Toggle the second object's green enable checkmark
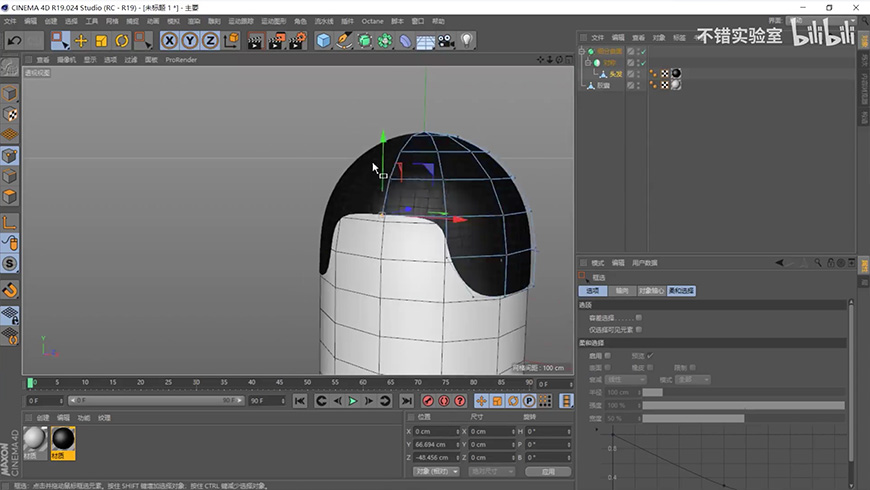This screenshot has height=490, width=870. point(644,63)
